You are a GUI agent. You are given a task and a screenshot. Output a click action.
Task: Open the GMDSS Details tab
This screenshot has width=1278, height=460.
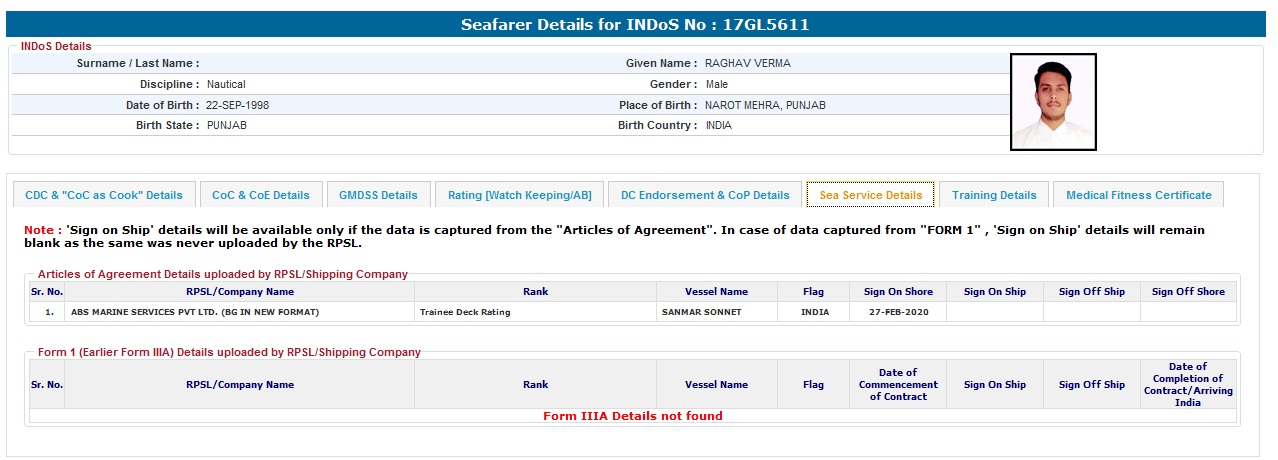tap(378, 195)
